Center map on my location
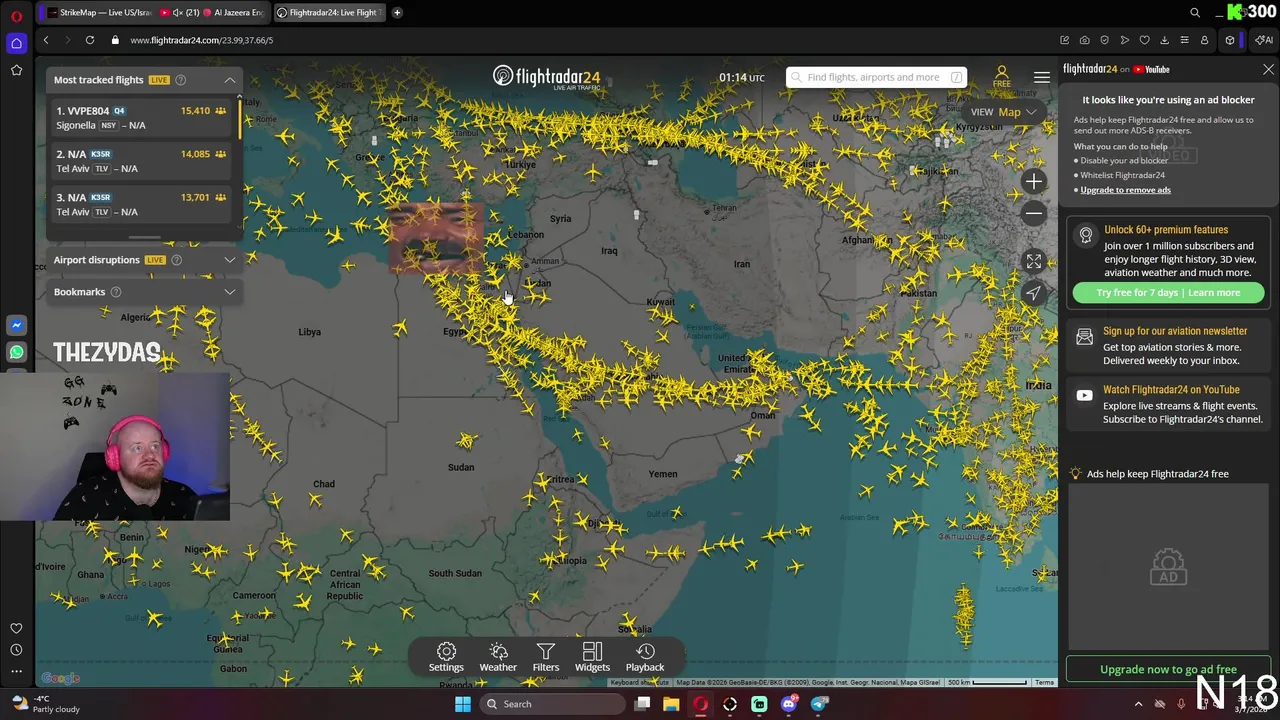 [x=1034, y=293]
